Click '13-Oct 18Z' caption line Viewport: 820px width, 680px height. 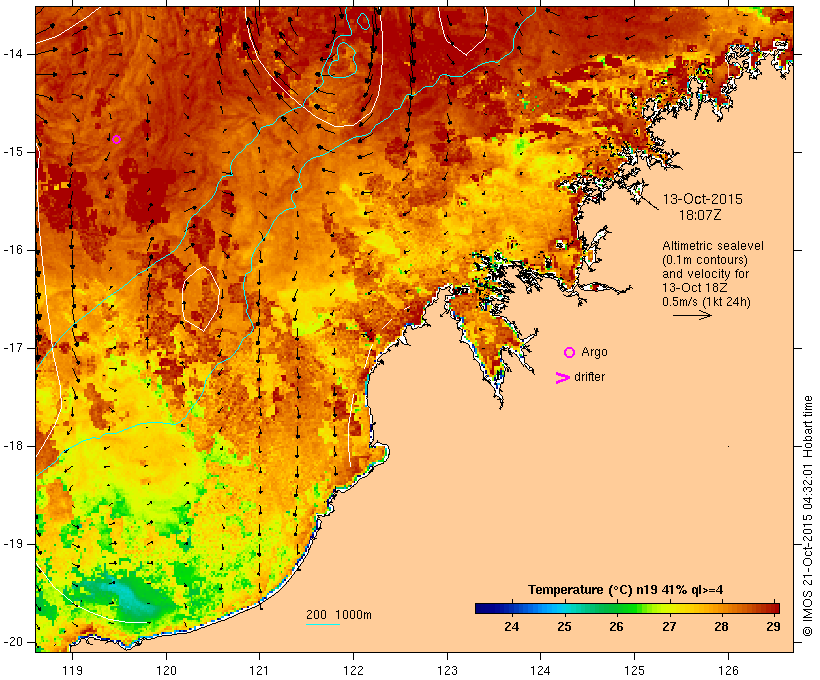pyautogui.click(x=694, y=288)
